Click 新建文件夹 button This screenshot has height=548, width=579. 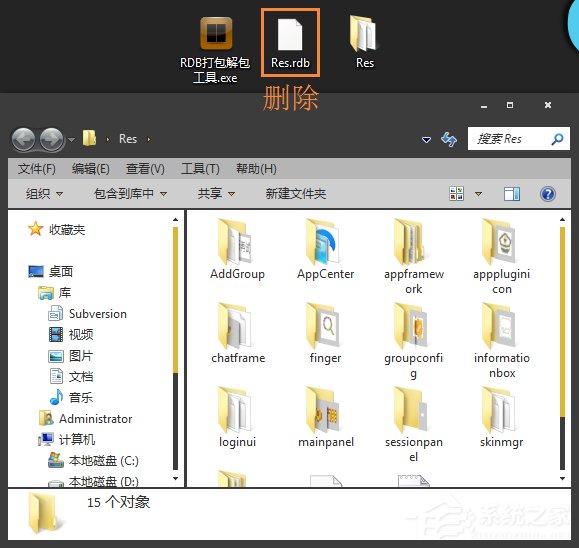click(x=296, y=193)
